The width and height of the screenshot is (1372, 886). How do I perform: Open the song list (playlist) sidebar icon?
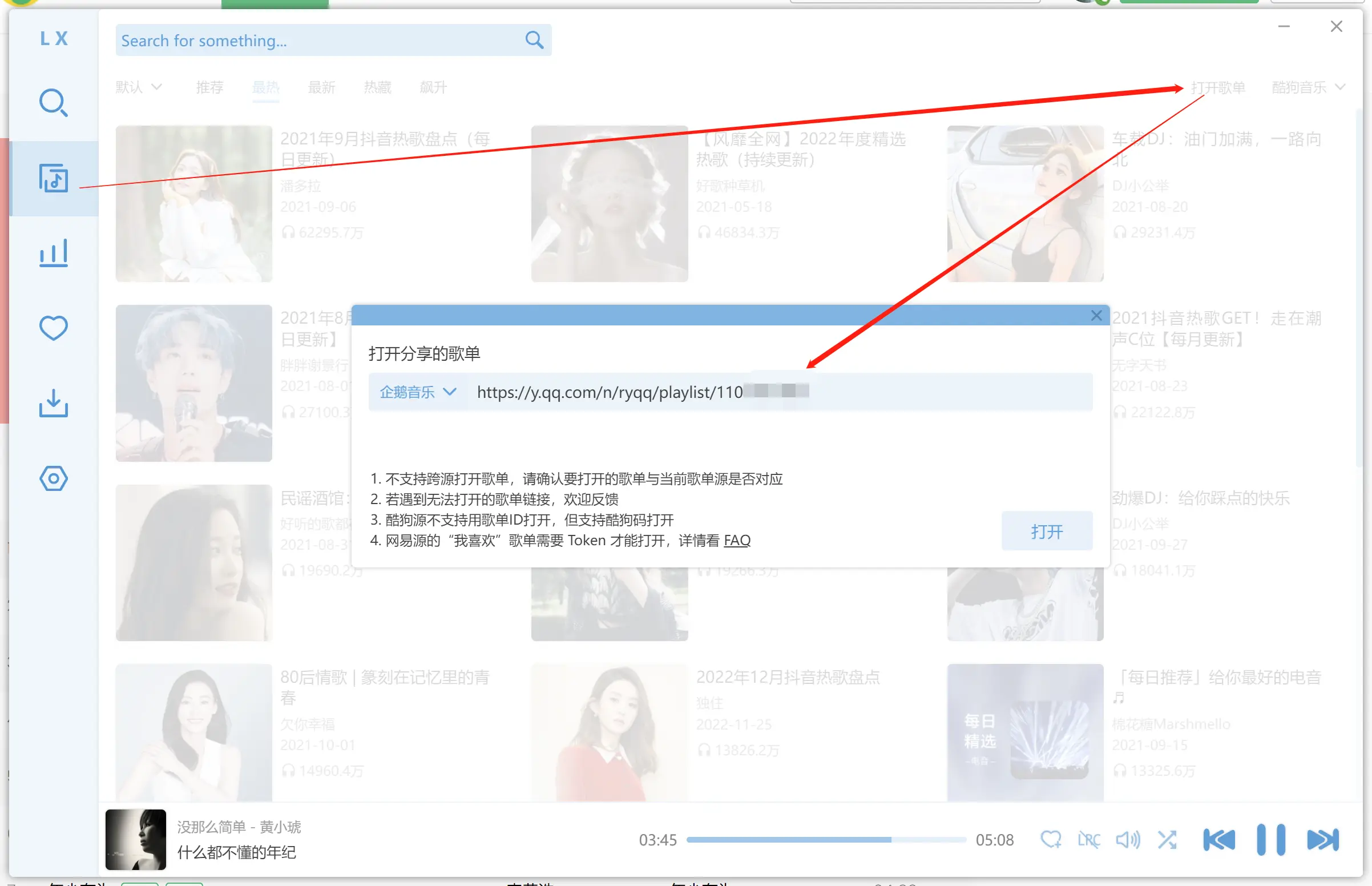(x=54, y=178)
